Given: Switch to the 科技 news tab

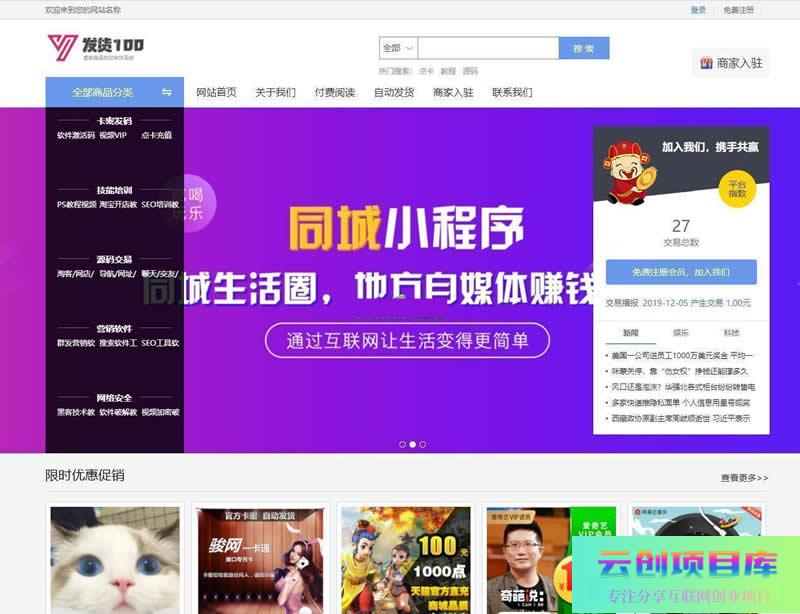Looking at the screenshot, I should tap(731, 333).
